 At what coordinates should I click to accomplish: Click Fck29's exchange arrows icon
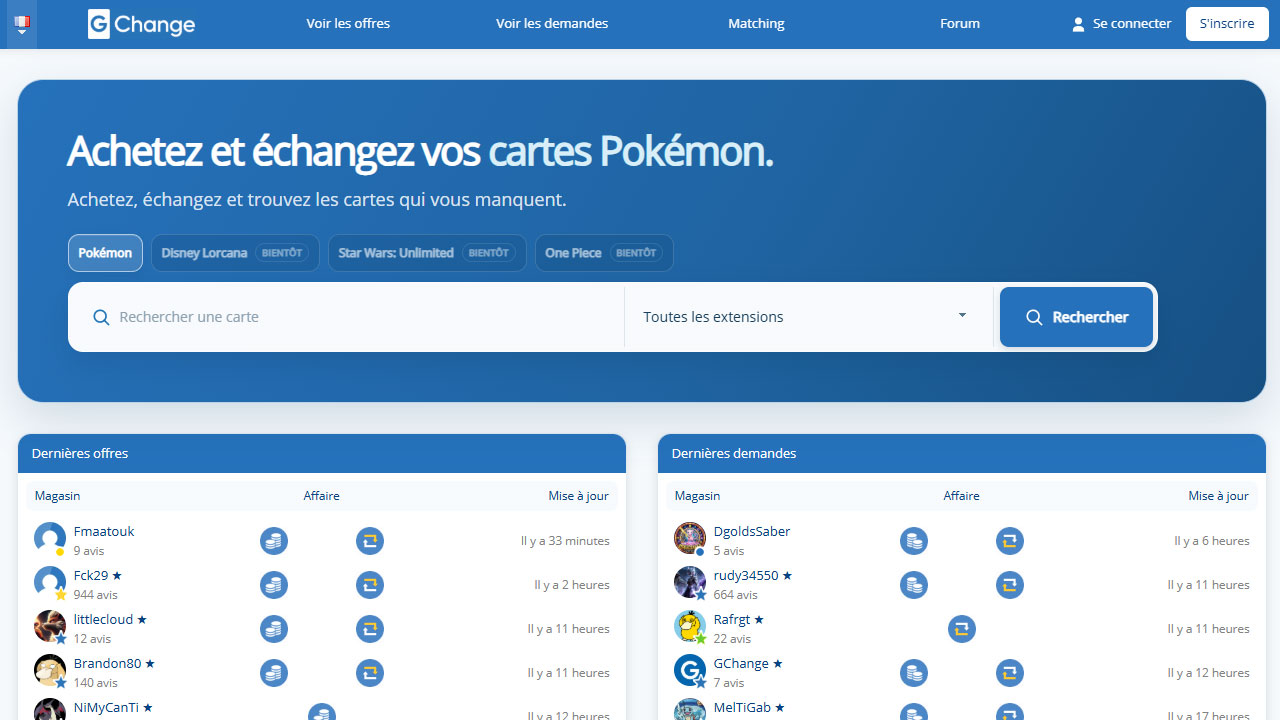(x=370, y=585)
